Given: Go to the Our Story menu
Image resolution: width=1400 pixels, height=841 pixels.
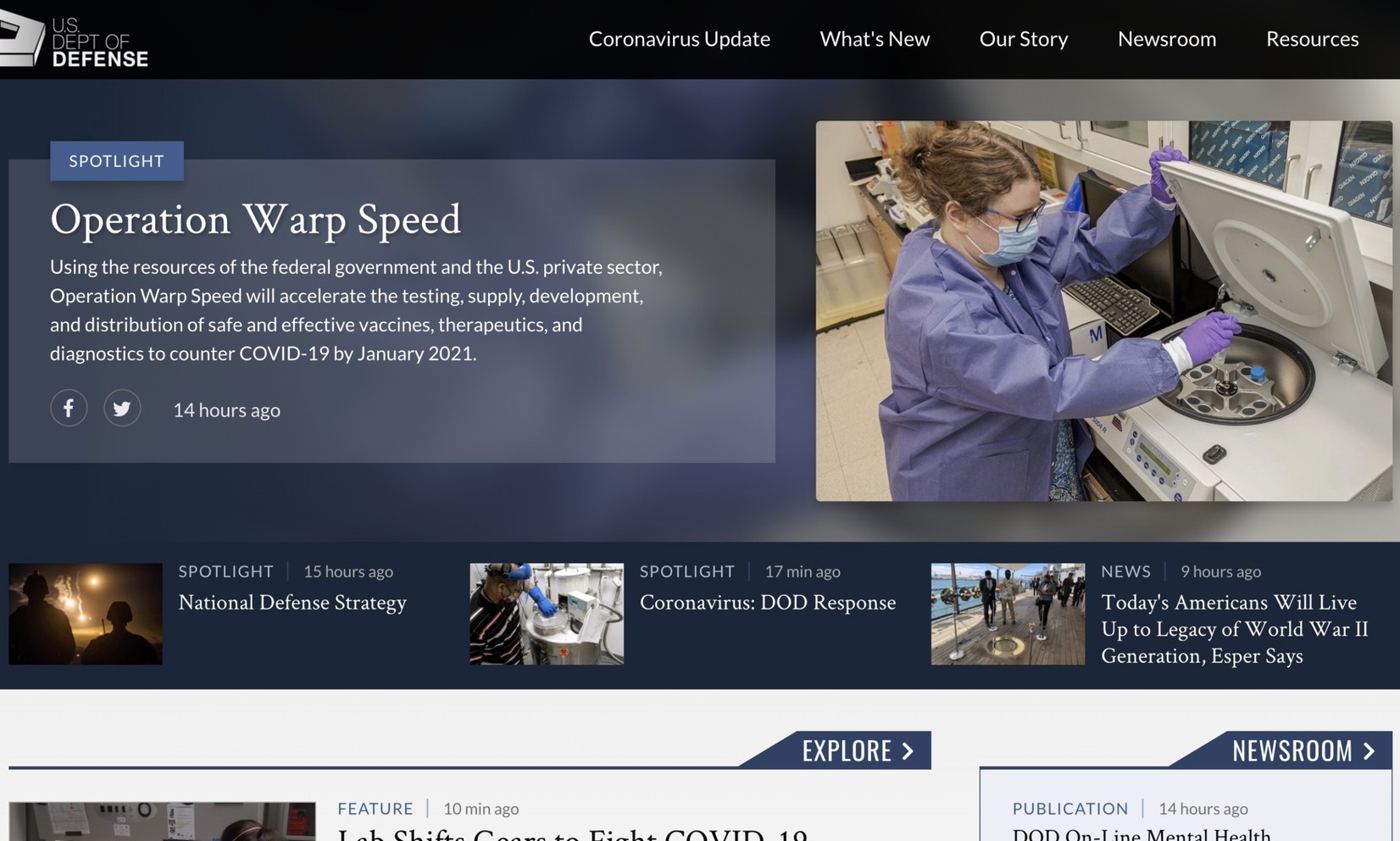Looking at the screenshot, I should pos(1024,39).
